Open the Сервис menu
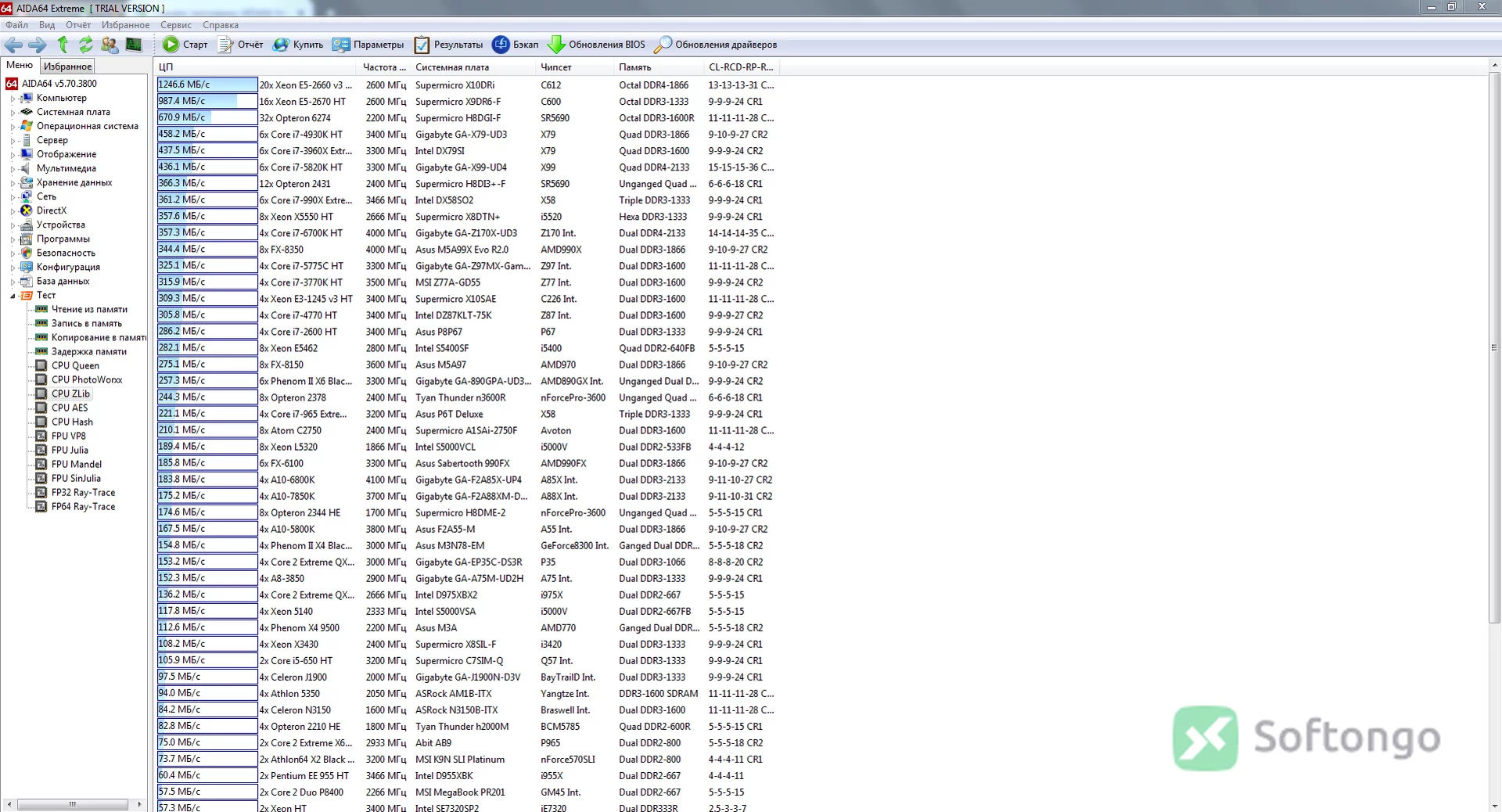The width and height of the screenshot is (1502, 812). click(176, 25)
